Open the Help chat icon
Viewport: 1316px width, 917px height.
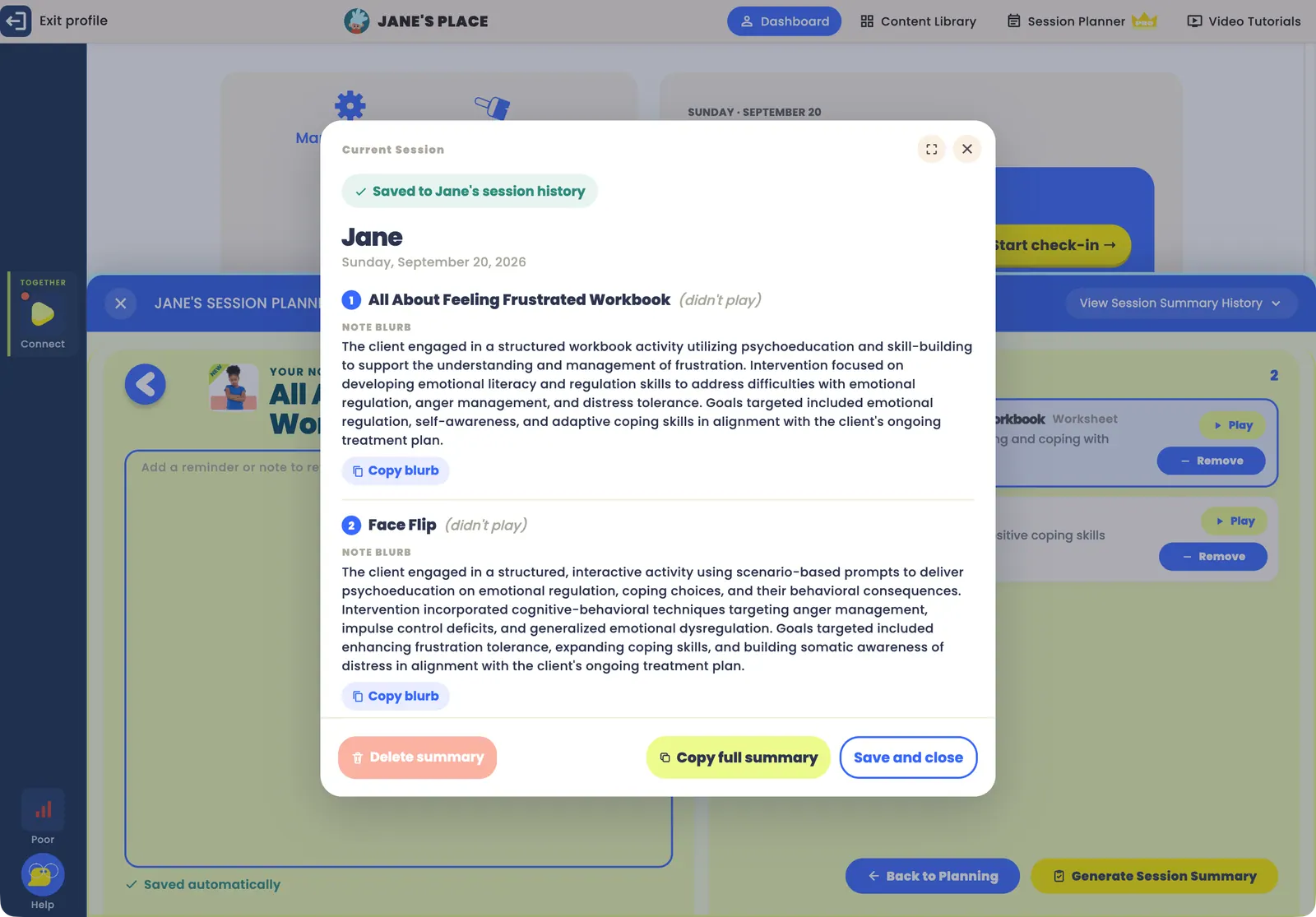[x=43, y=875]
